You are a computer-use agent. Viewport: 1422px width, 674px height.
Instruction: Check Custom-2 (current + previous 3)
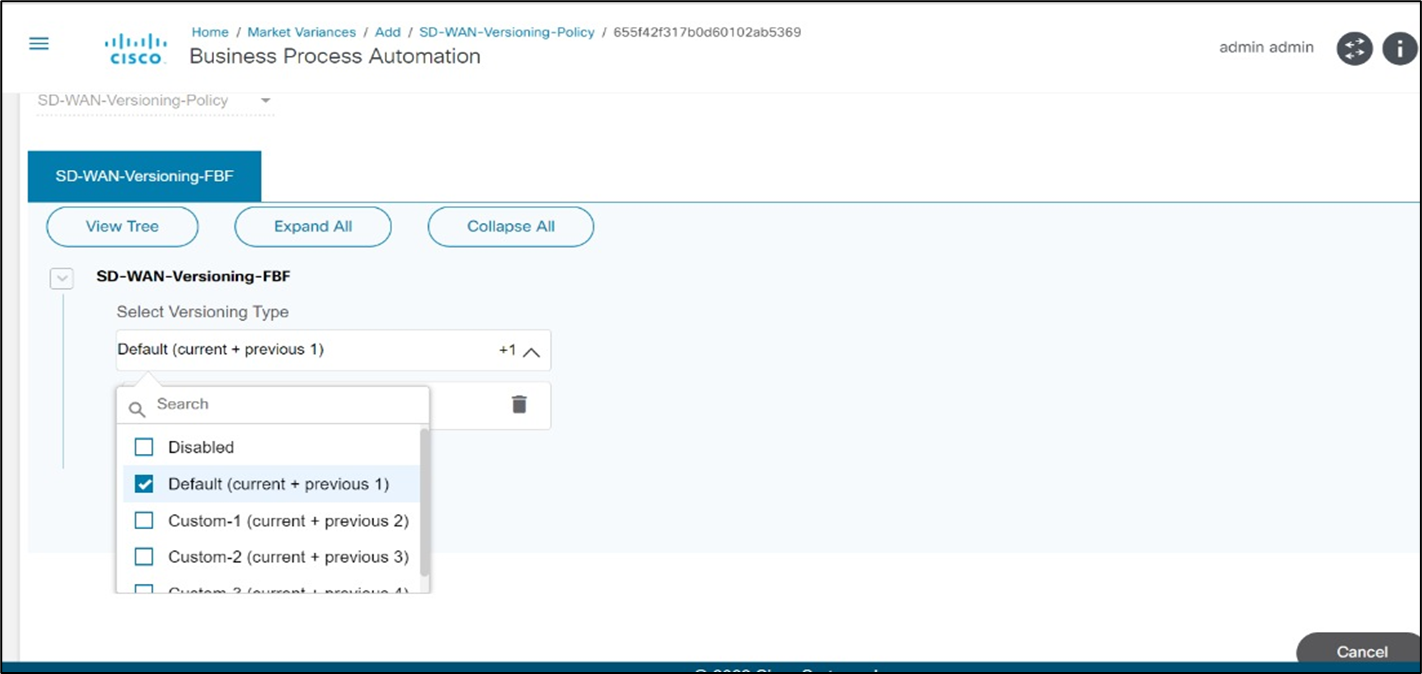pyautogui.click(x=144, y=557)
